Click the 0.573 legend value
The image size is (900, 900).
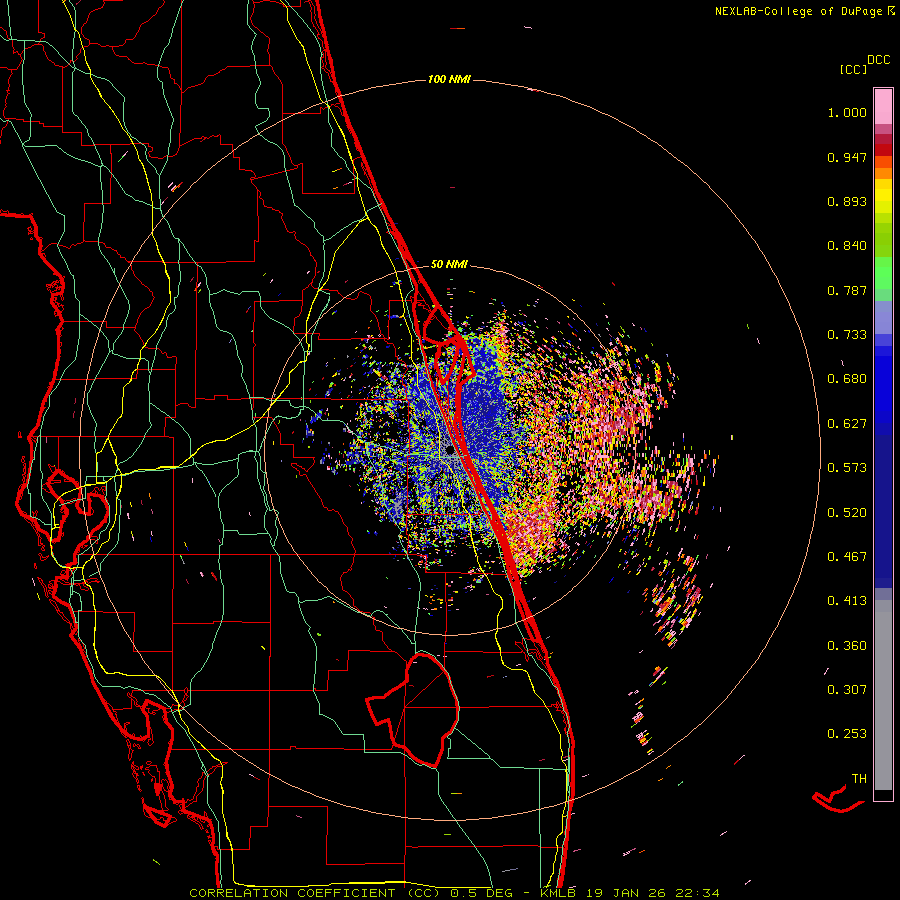(847, 468)
